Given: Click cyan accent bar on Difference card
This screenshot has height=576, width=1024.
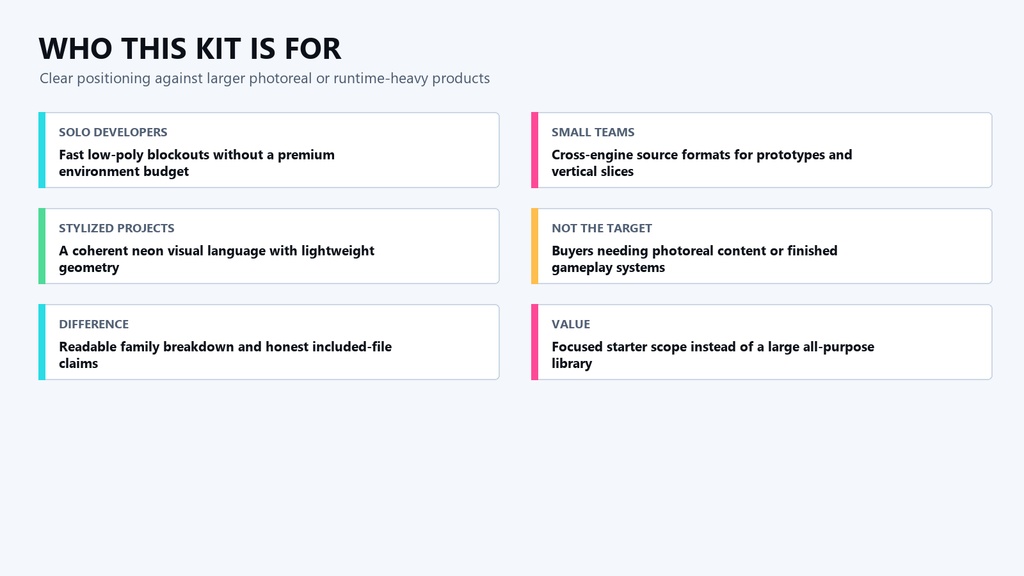Looking at the screenshot, I should pos(42,342).
